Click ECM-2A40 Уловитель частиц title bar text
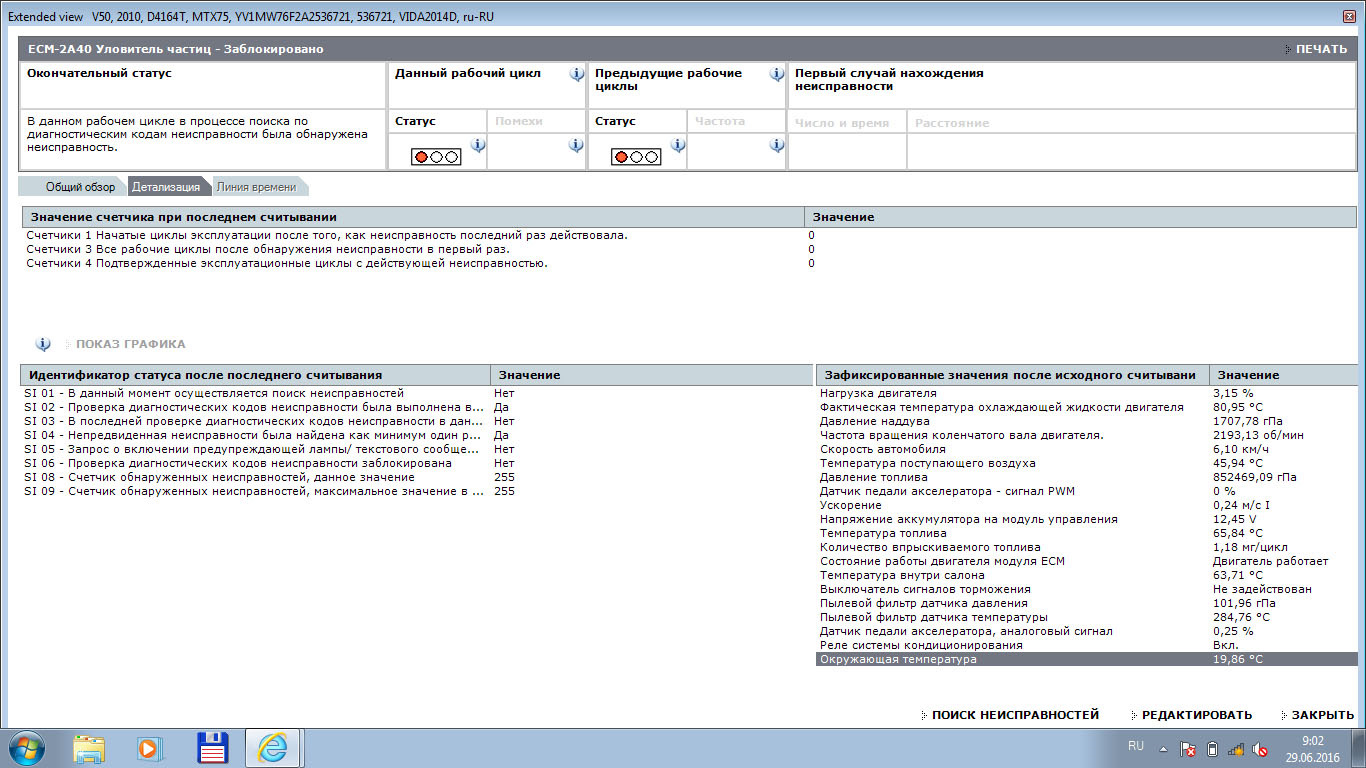Screen dimensions: 1366x768 tap(175, 49)
